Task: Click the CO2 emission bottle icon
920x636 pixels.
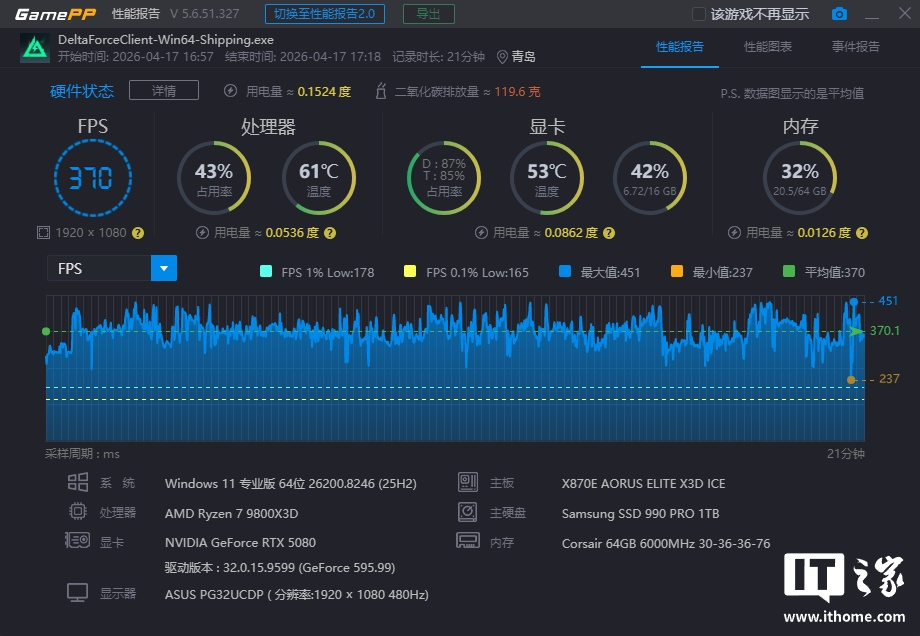Action: [380, 91]
